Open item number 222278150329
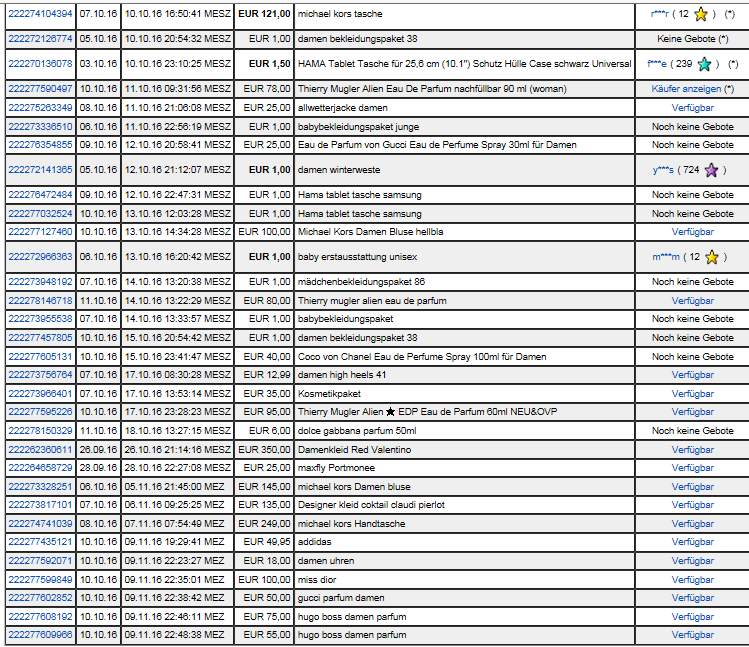Screen dimensions: 749x647 (40, 431)
